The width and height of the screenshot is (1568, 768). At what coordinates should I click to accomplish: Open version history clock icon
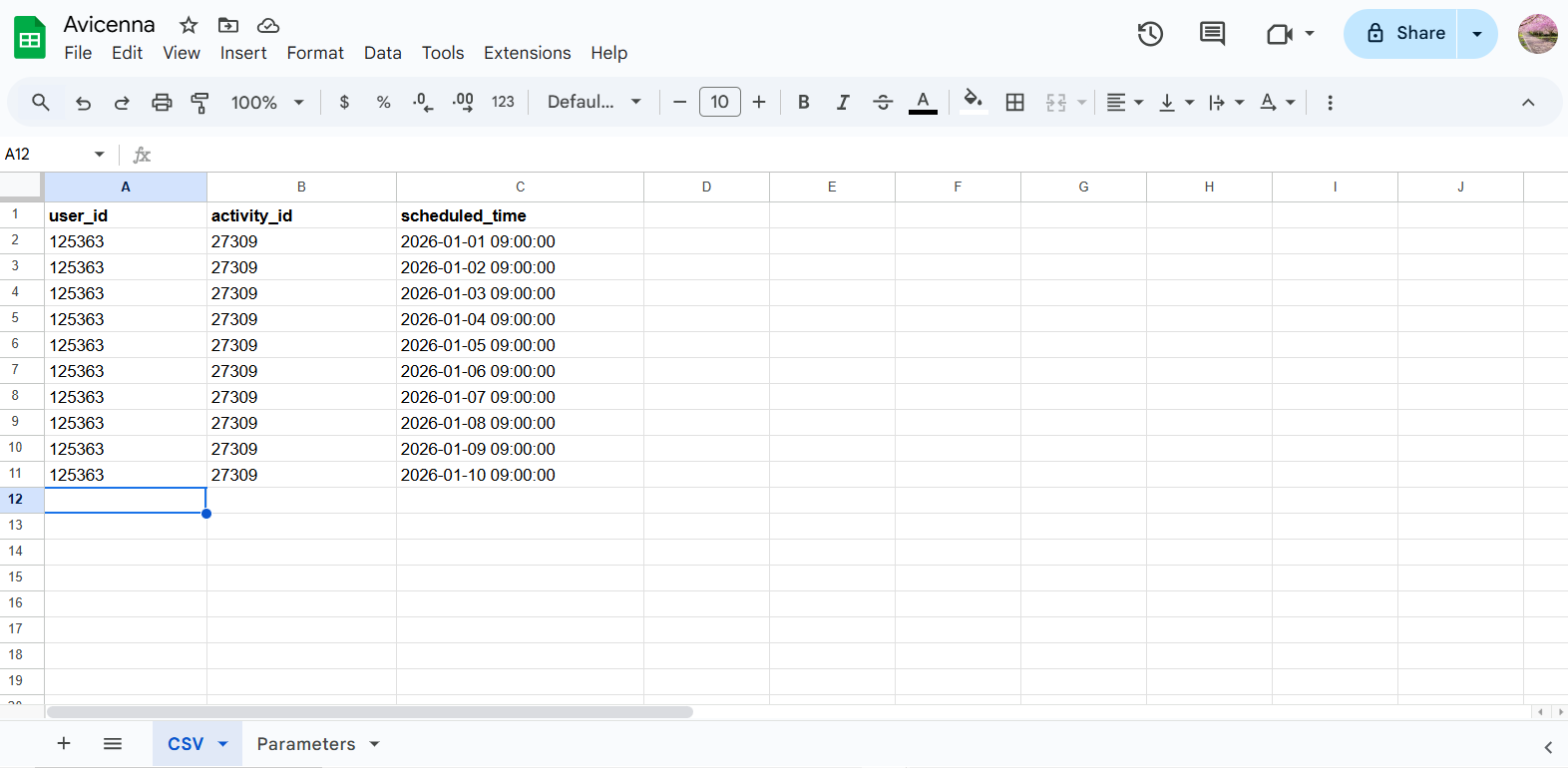click(1150, 34)
